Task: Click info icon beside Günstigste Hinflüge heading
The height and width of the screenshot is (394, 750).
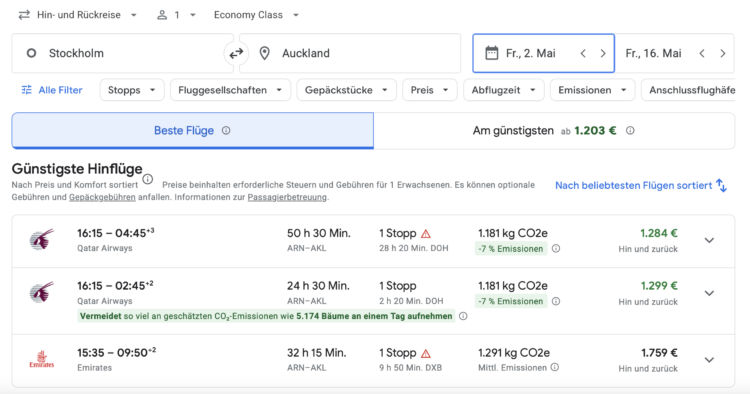Action: point(148,179)
